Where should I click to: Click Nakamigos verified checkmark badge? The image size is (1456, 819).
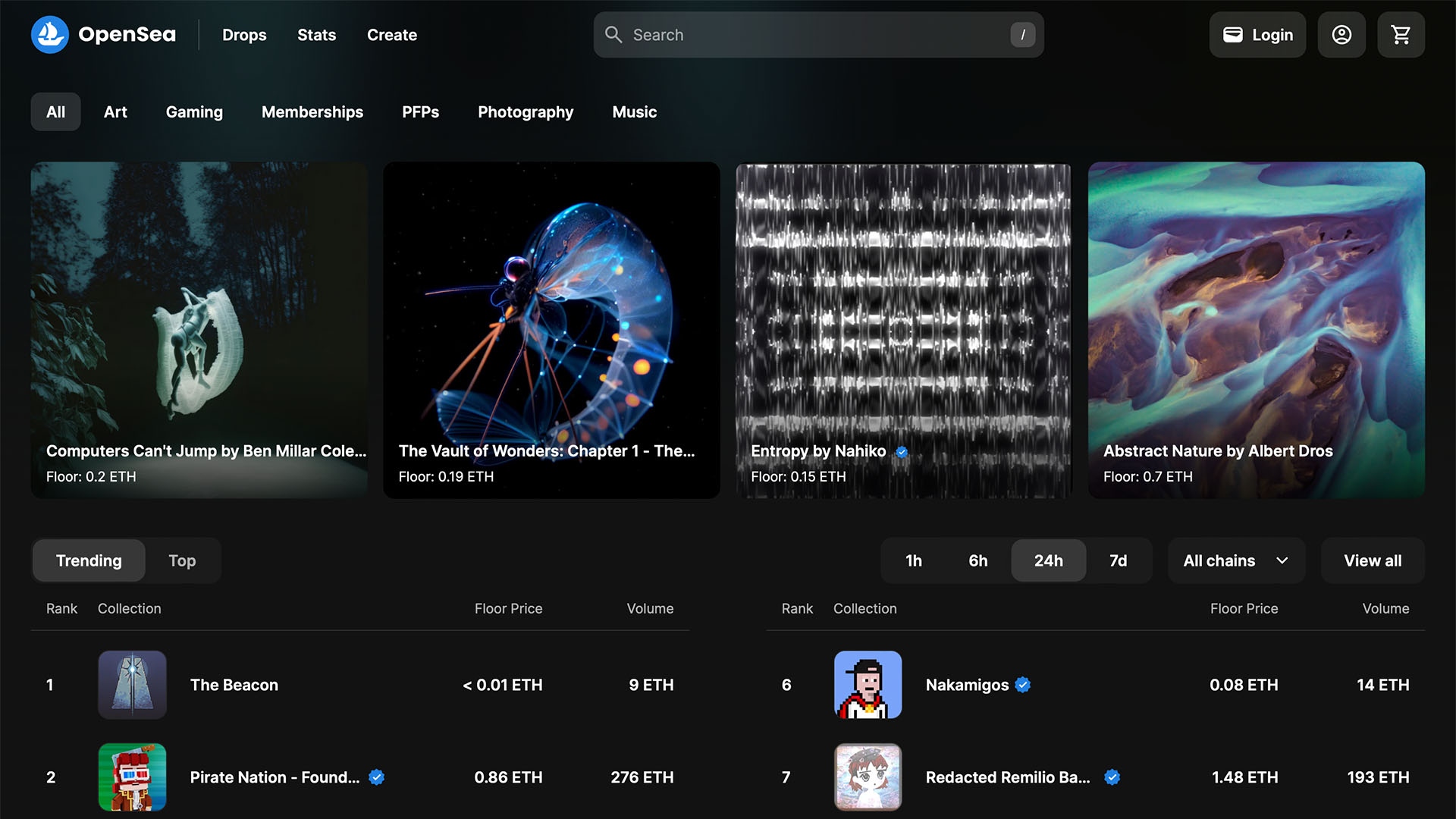1023,685
